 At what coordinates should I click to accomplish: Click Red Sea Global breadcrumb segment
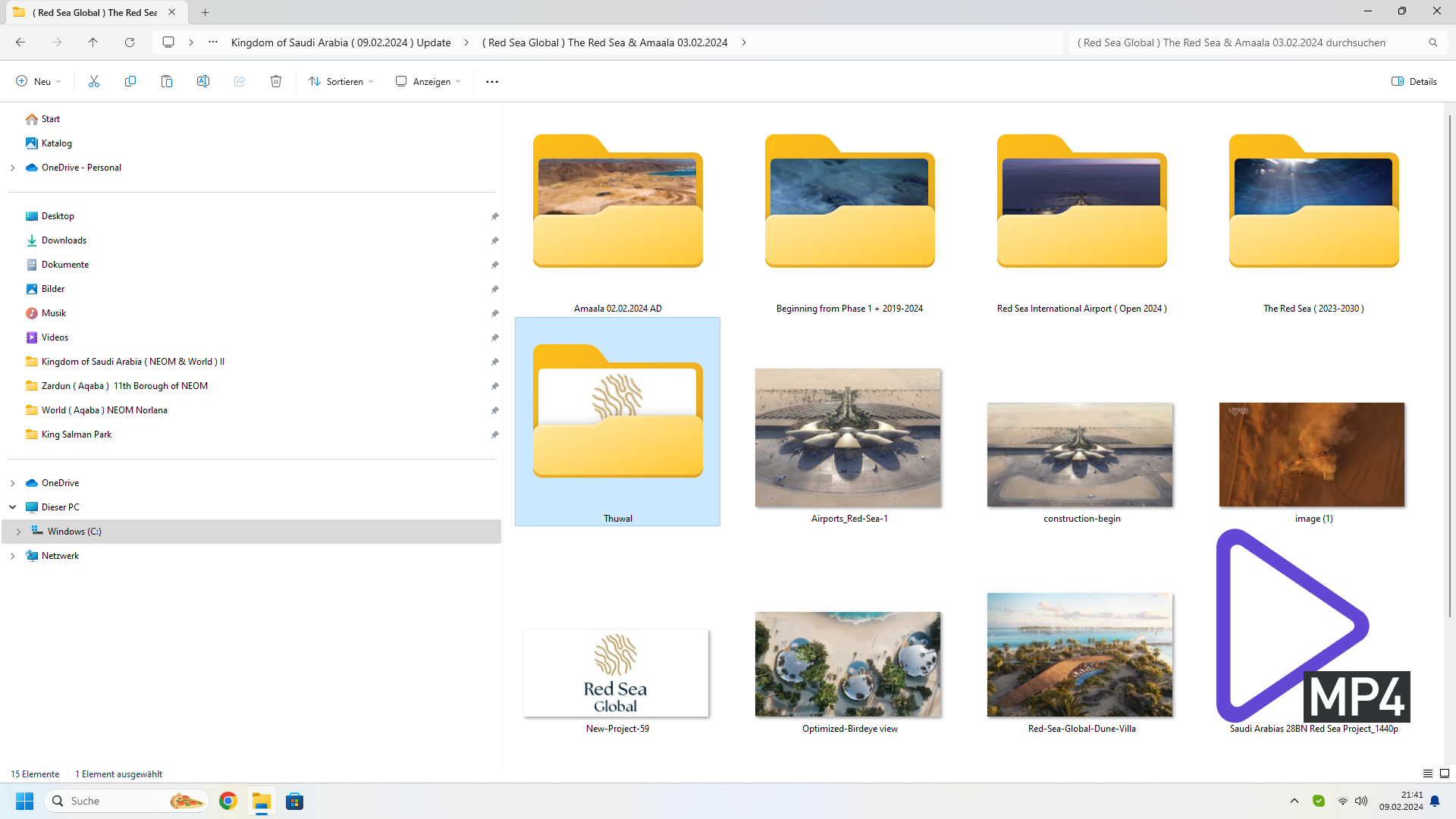pos(604,42)
